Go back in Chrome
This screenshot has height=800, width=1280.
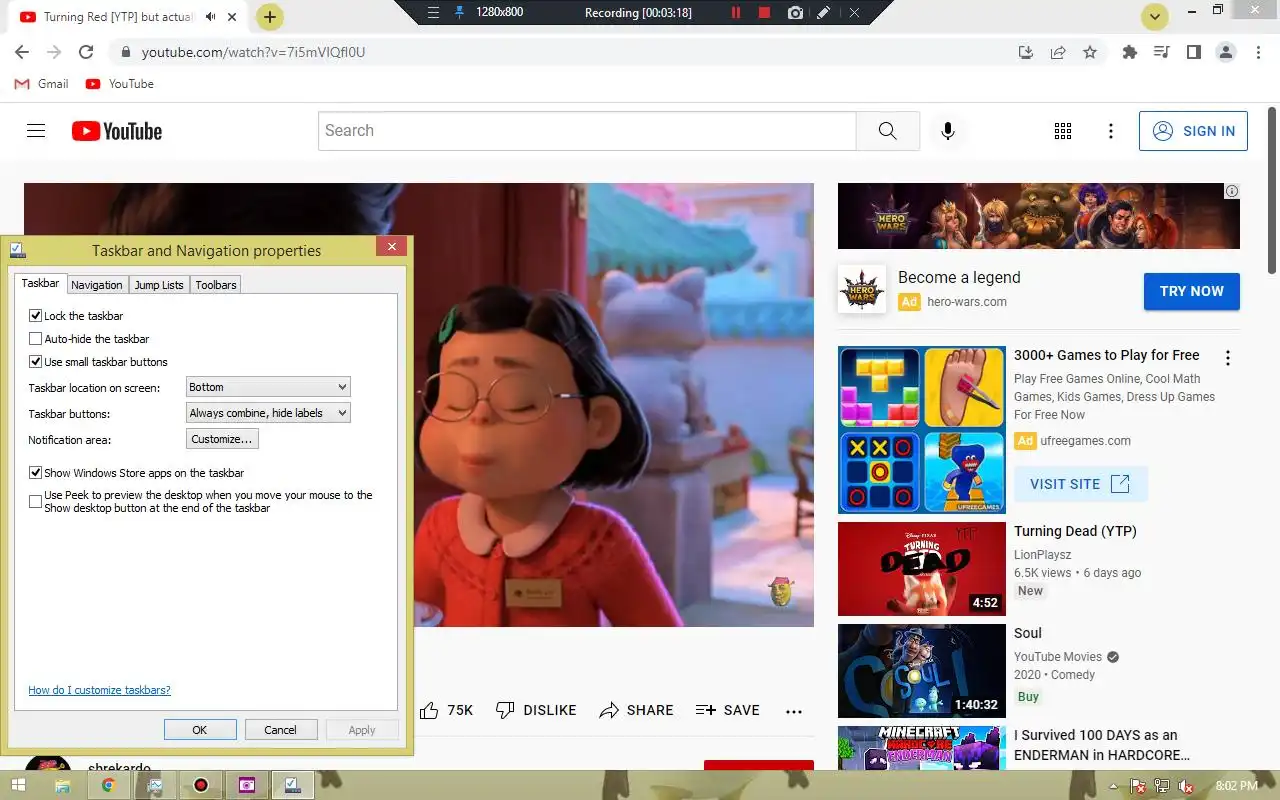pos(22,52)
